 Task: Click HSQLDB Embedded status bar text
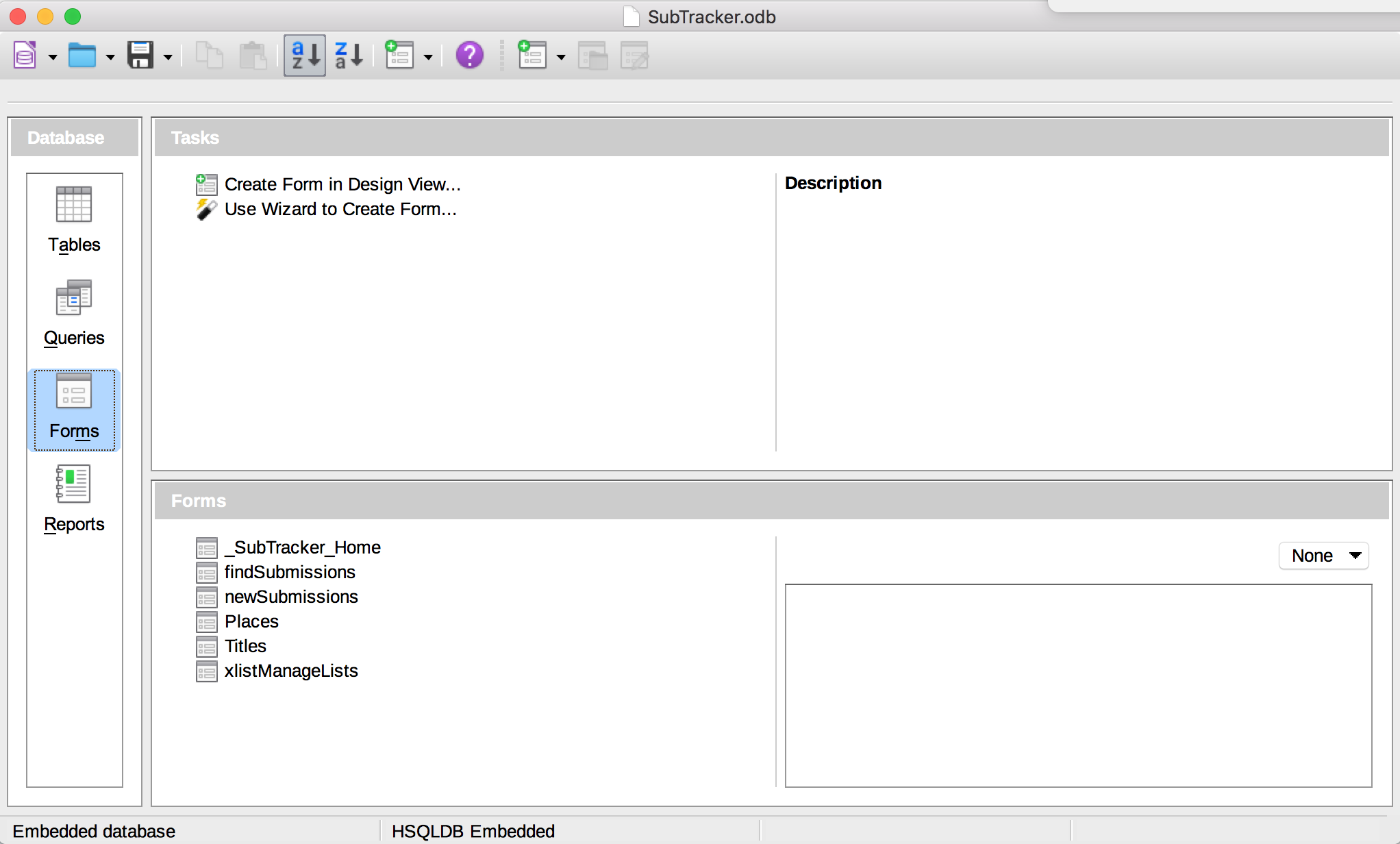(473, 831)
